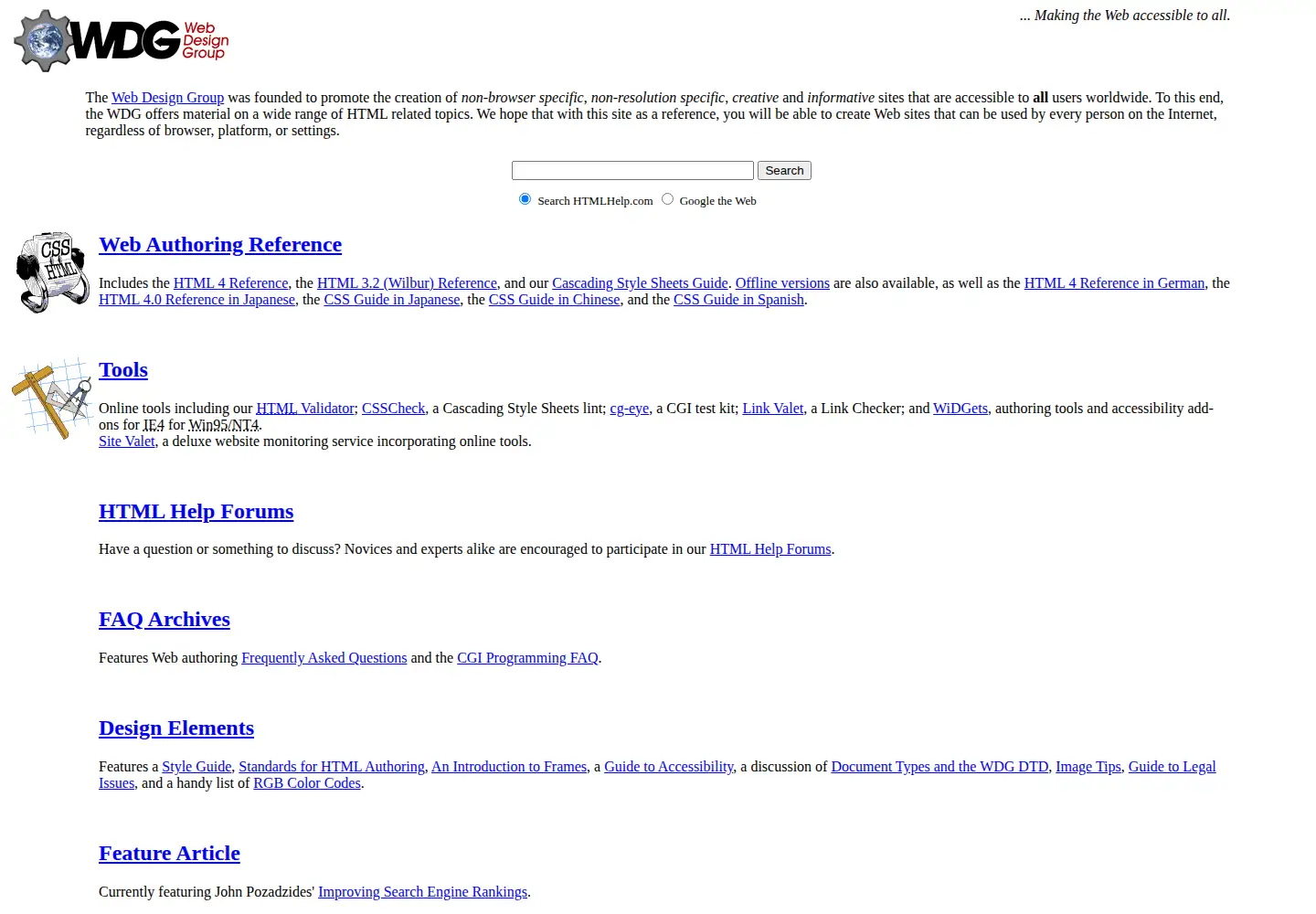
Task: Open the Guide to Accessibility link
Action: pos(669,767)
